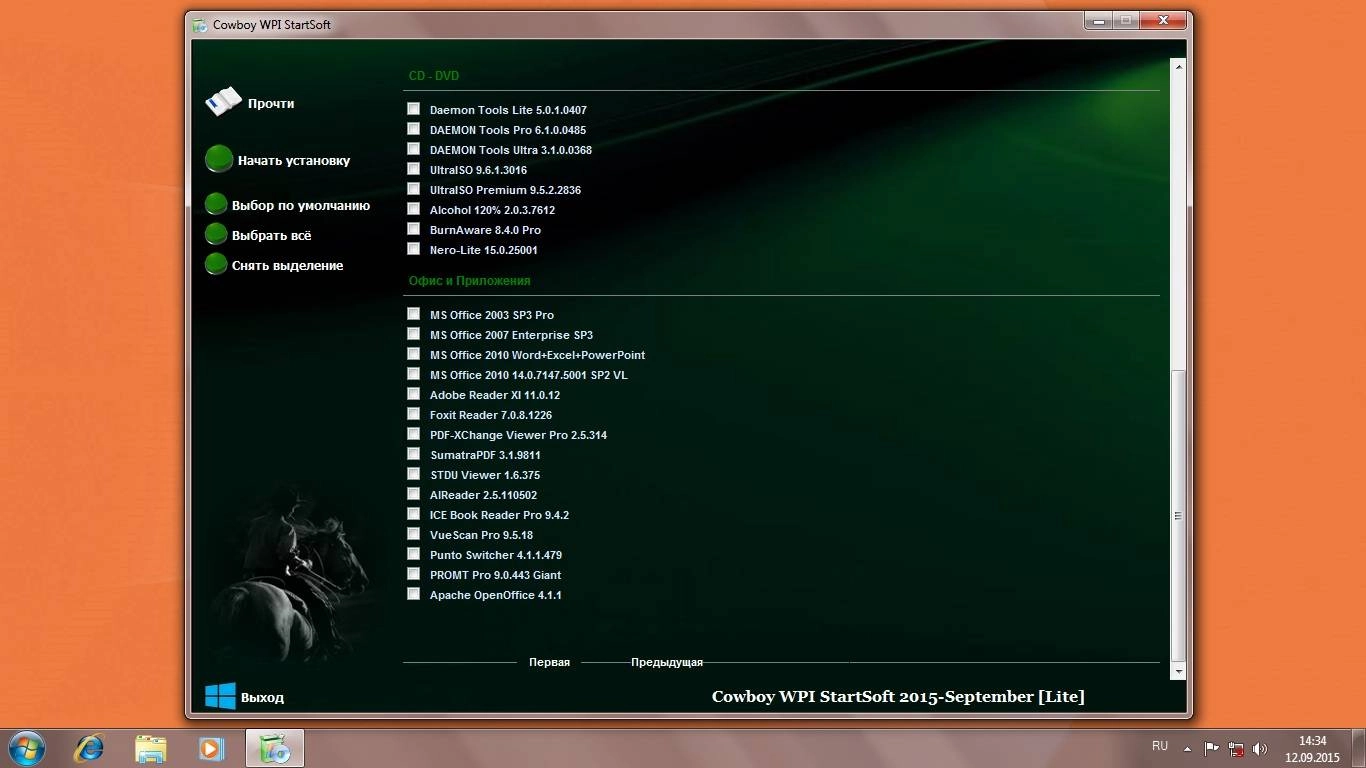
Task: Click Выбор по умолчанию text
Action: 301,205
